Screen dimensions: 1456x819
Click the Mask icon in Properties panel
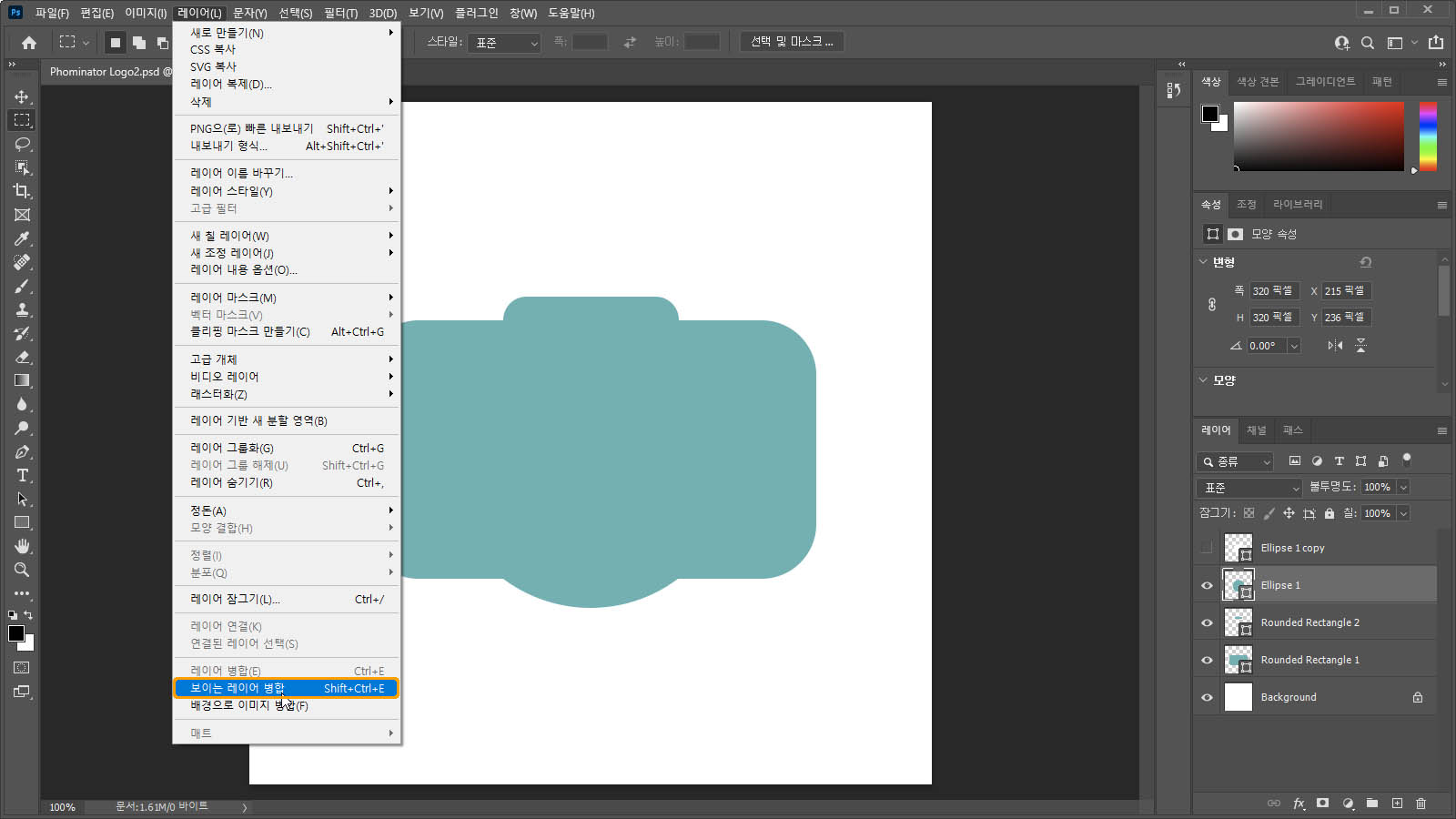[x=1235, y=234]
